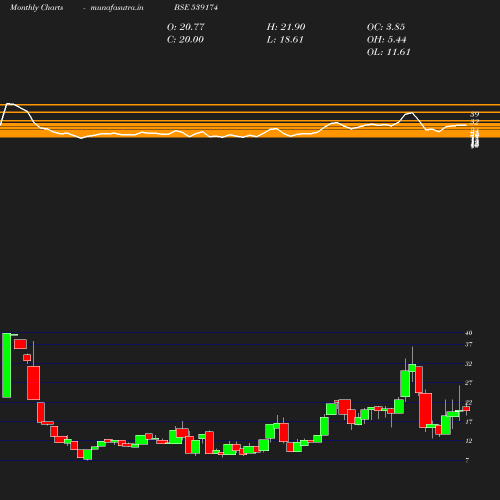The height and width of the screenshot is (500, 500).
Task: Click the price axis label 12
Action: click(x=469, y=441)
